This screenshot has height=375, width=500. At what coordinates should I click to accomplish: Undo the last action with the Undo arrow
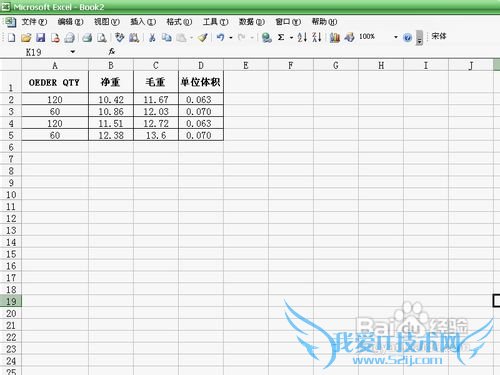(x=220, y=37)
